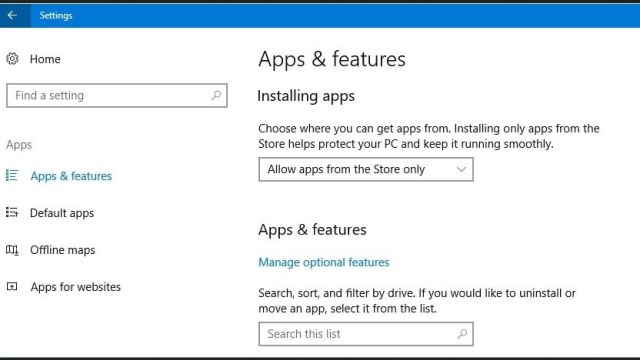
Task: Click the chevron arrow on app source dropdown
Action: tap(461, 169)
